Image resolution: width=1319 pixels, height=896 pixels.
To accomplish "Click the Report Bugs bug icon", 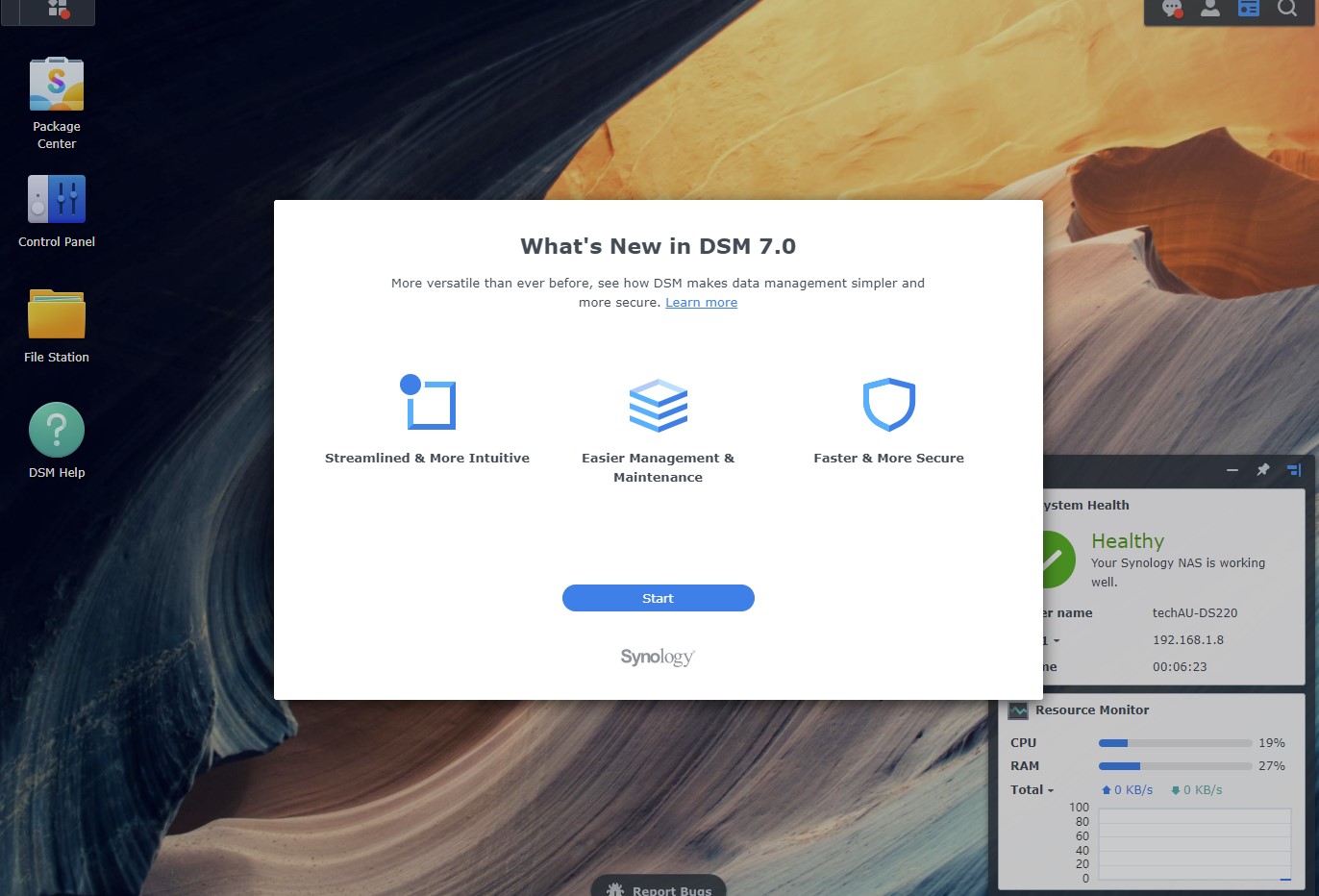I will tap(615, 890).
